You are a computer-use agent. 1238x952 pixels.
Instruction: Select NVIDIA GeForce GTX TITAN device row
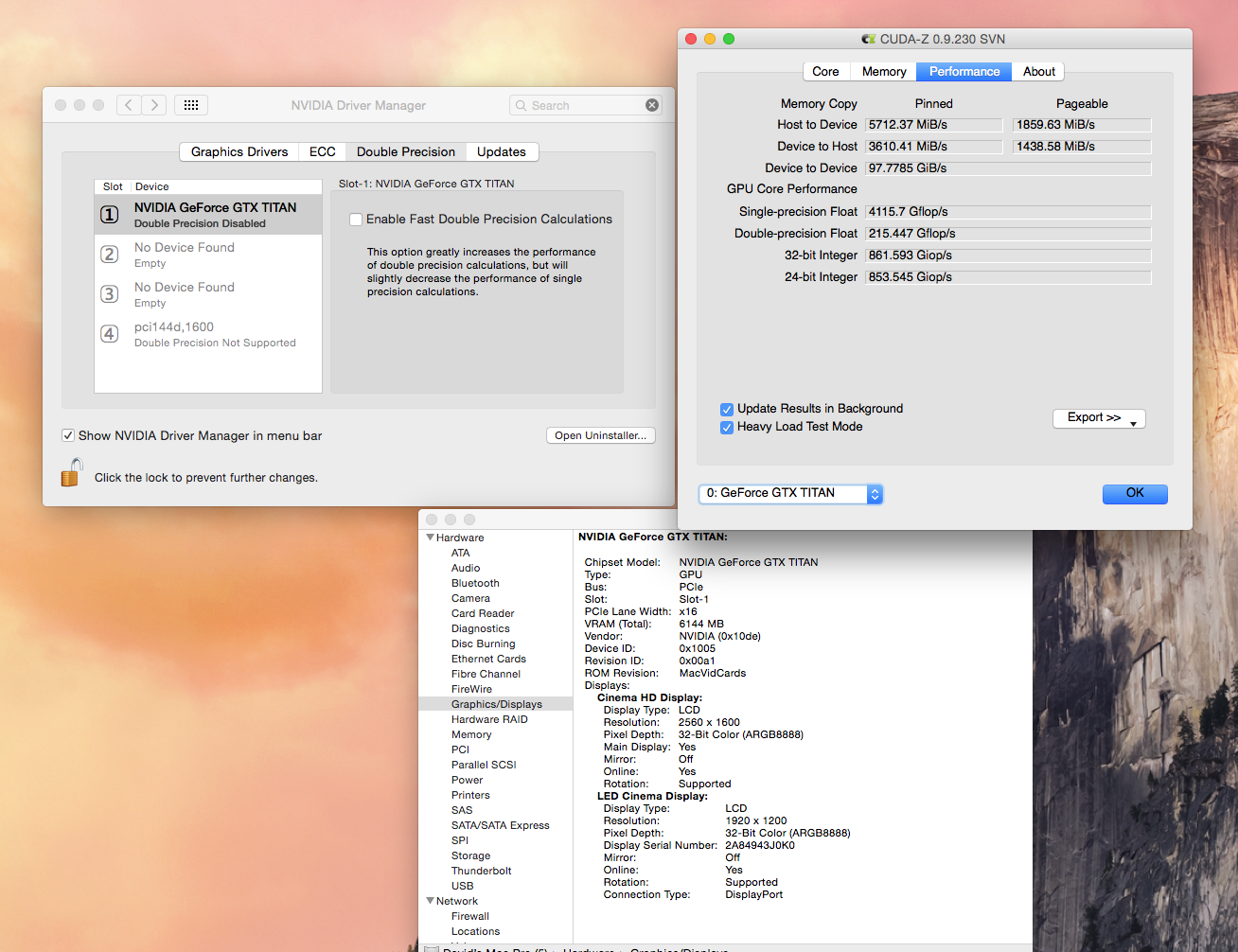(x=208, y=215)
